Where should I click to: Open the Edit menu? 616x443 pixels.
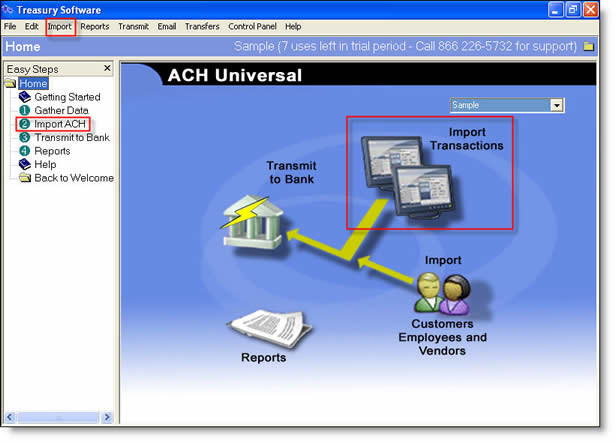(x=32, y=27)
